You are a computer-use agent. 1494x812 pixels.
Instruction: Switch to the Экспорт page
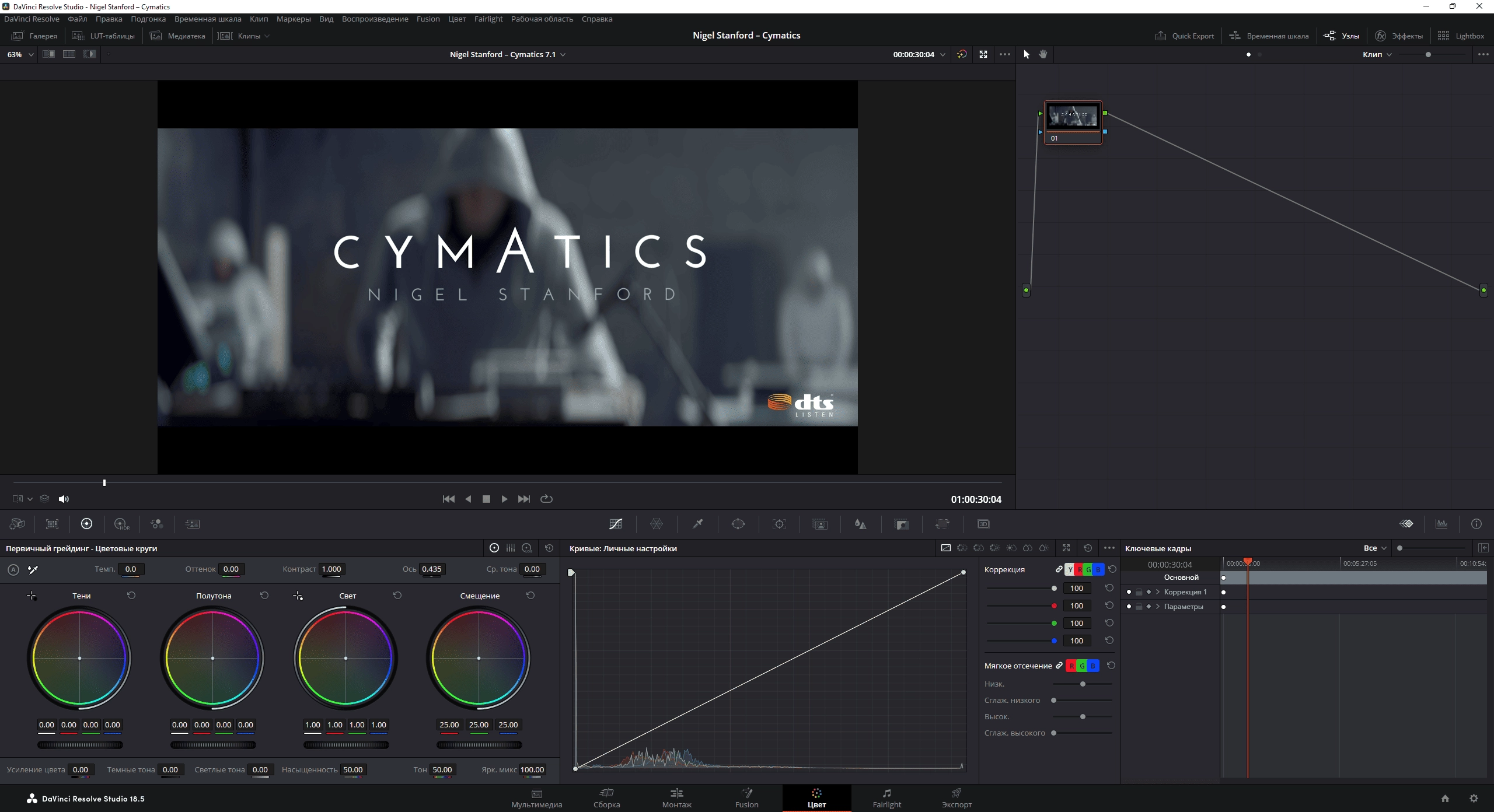pyautogui.click(x=957, y=798)
